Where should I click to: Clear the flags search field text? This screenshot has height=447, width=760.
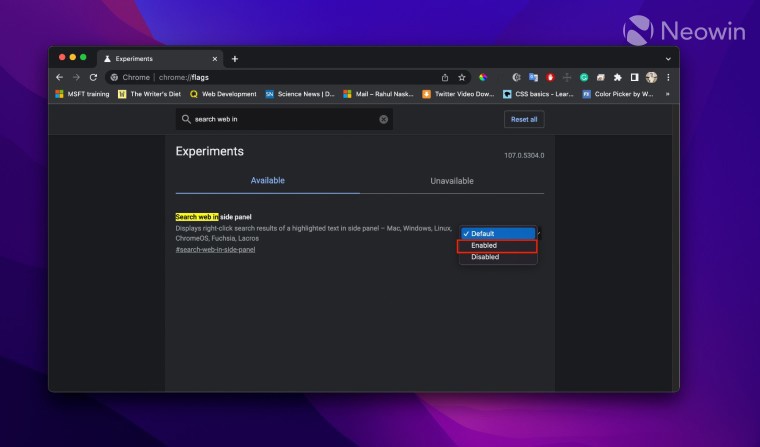click(x=383, y=119)
